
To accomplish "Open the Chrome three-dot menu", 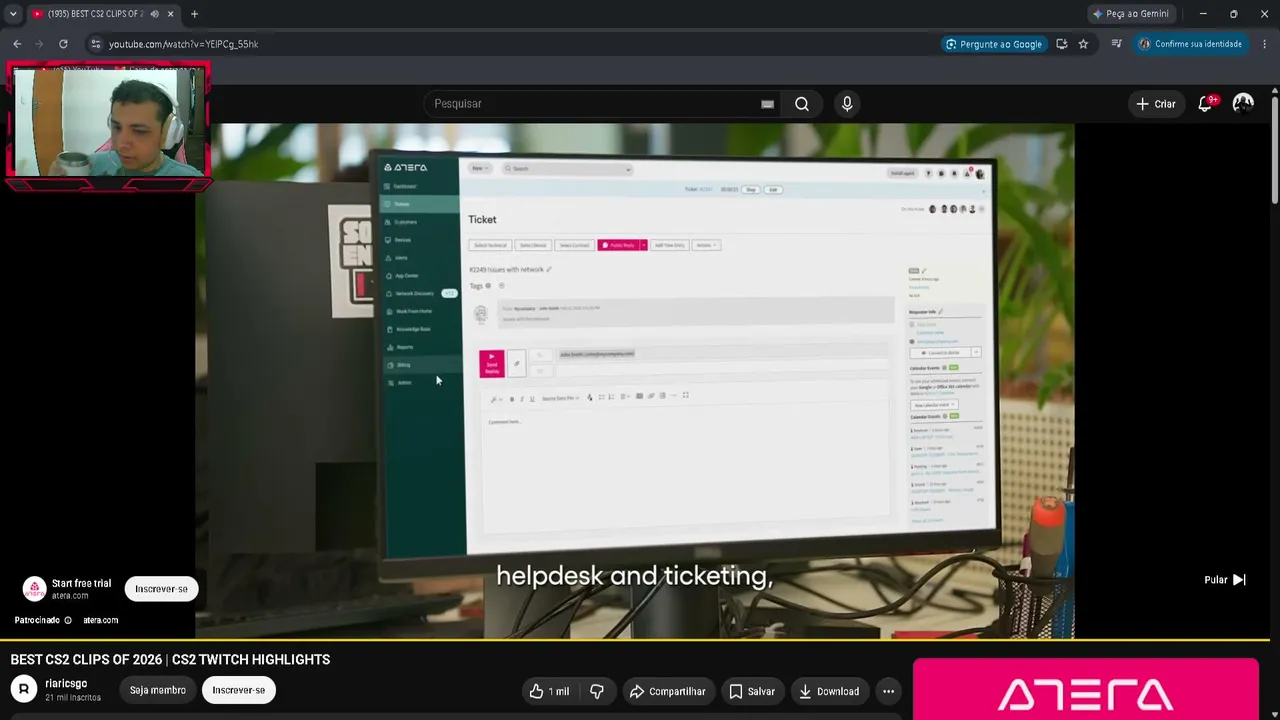I will pyautogui.click(x=1265, y=44).
